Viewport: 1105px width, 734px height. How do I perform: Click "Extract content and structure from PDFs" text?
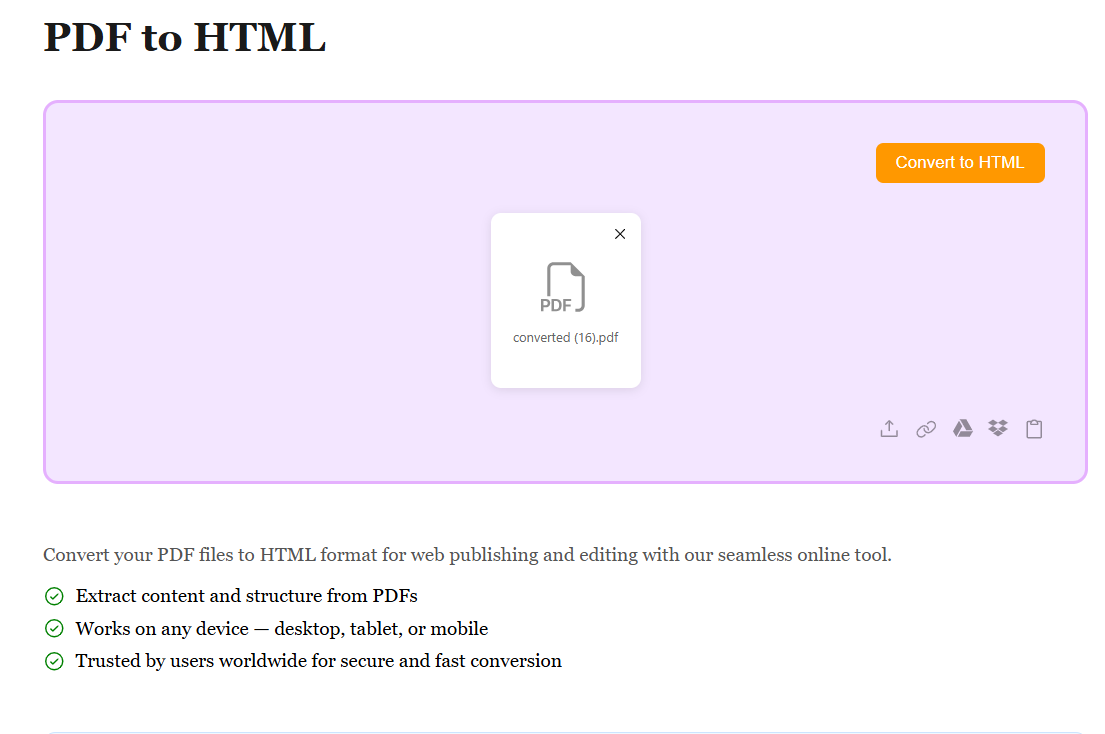coord(246,596)
